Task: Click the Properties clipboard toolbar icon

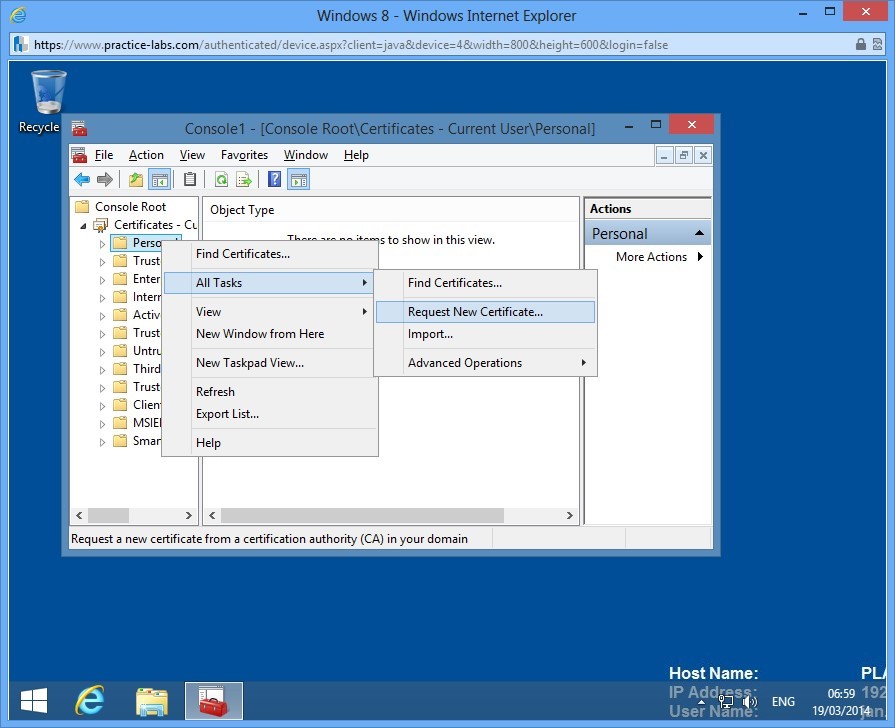Action: (x=190, y=179)
